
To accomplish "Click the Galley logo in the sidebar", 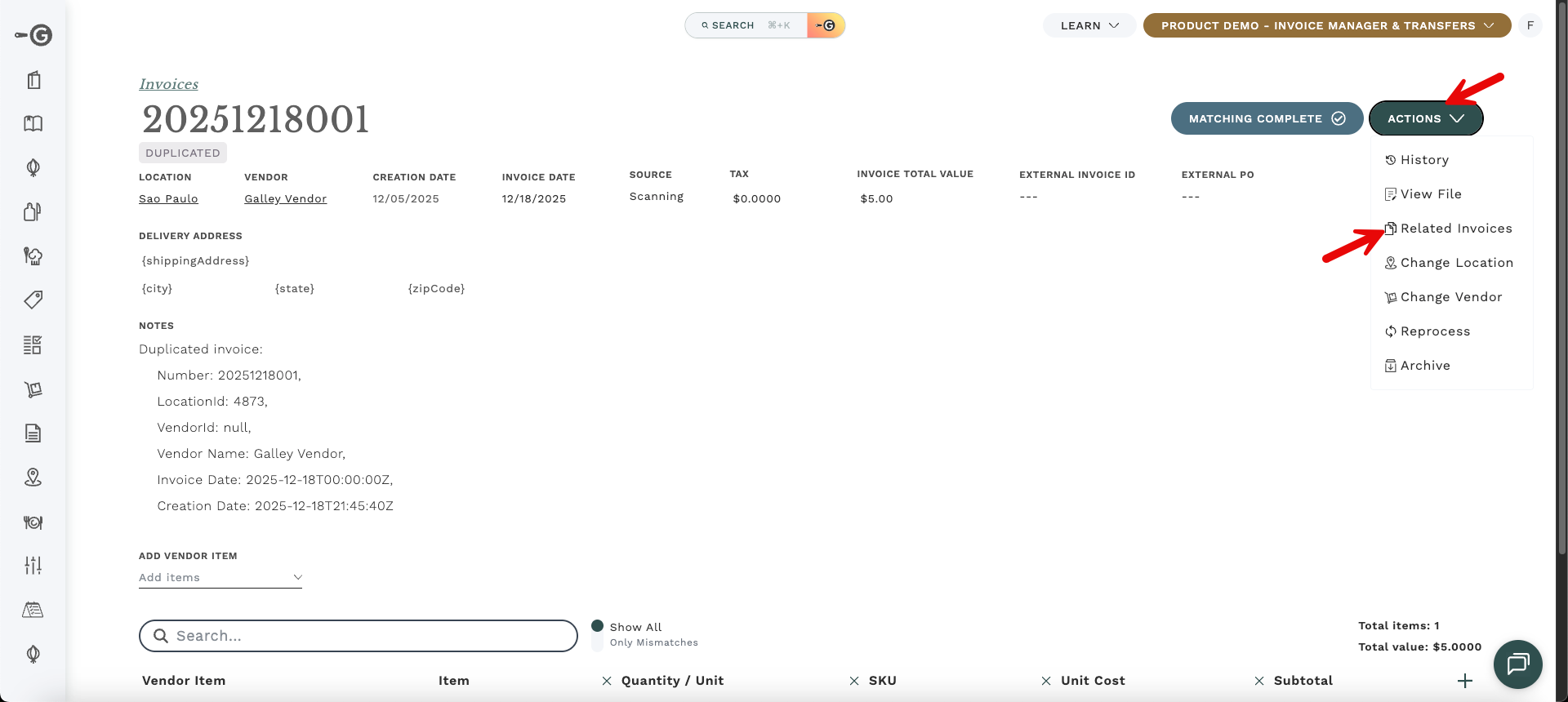I will pyautogui.click(x=33, y=35).
